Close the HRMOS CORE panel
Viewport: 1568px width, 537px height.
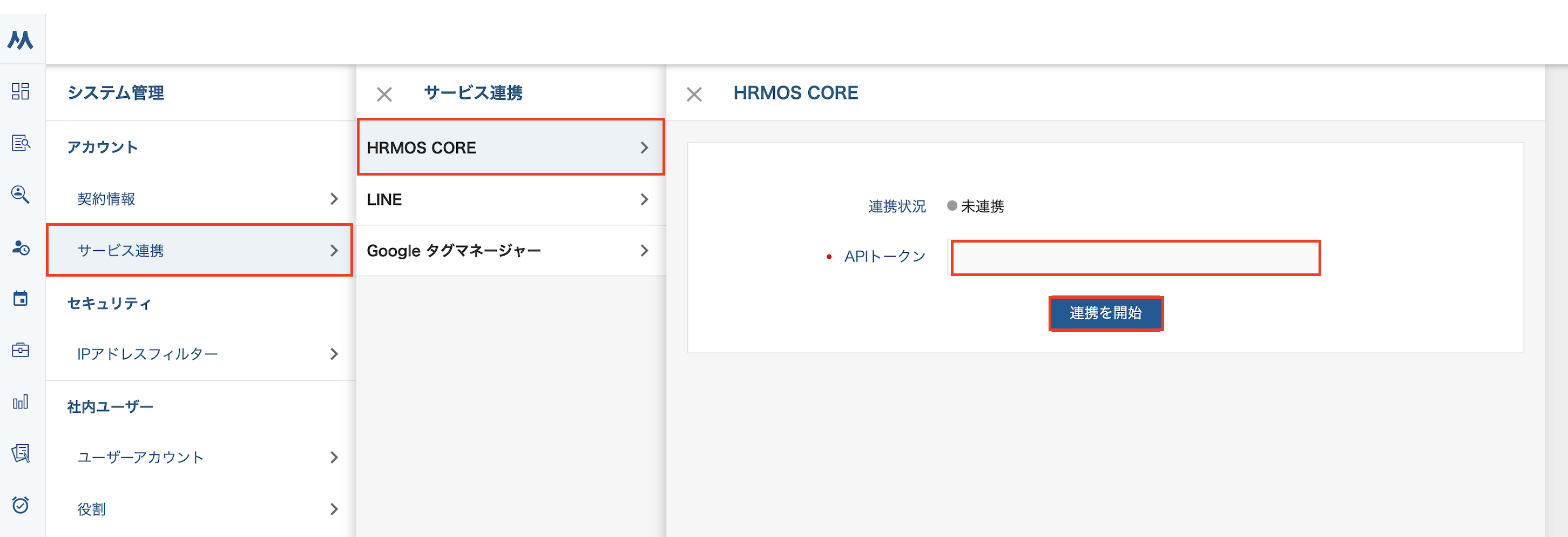click(694, 94)
